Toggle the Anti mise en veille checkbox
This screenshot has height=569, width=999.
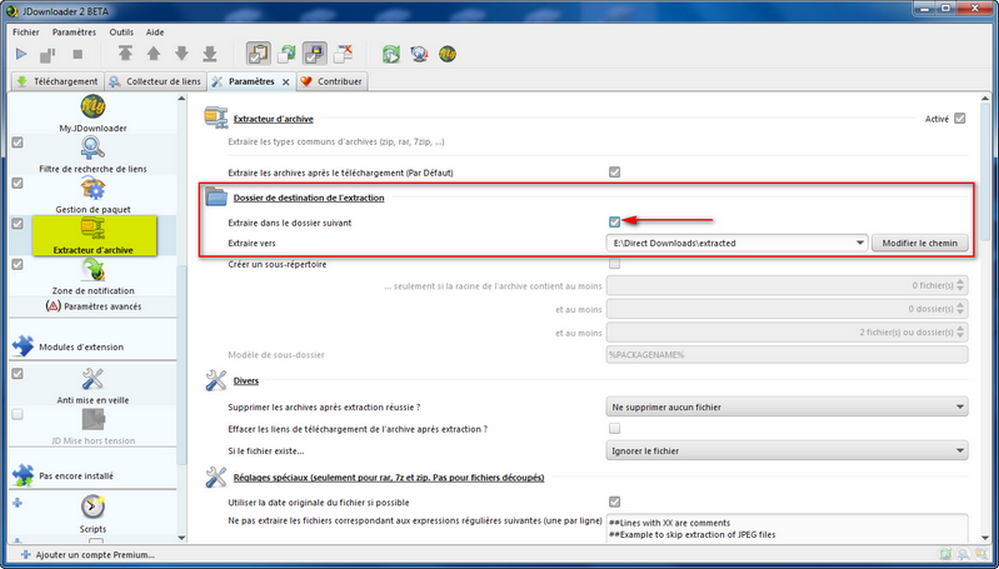(17, 373)
